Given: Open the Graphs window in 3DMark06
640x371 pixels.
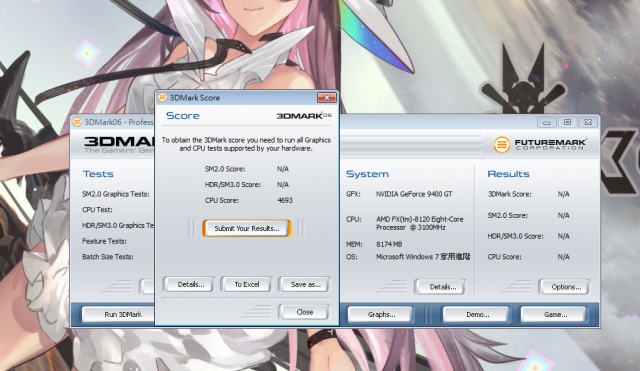Looking at the screenshot, I should click(381, 314).
